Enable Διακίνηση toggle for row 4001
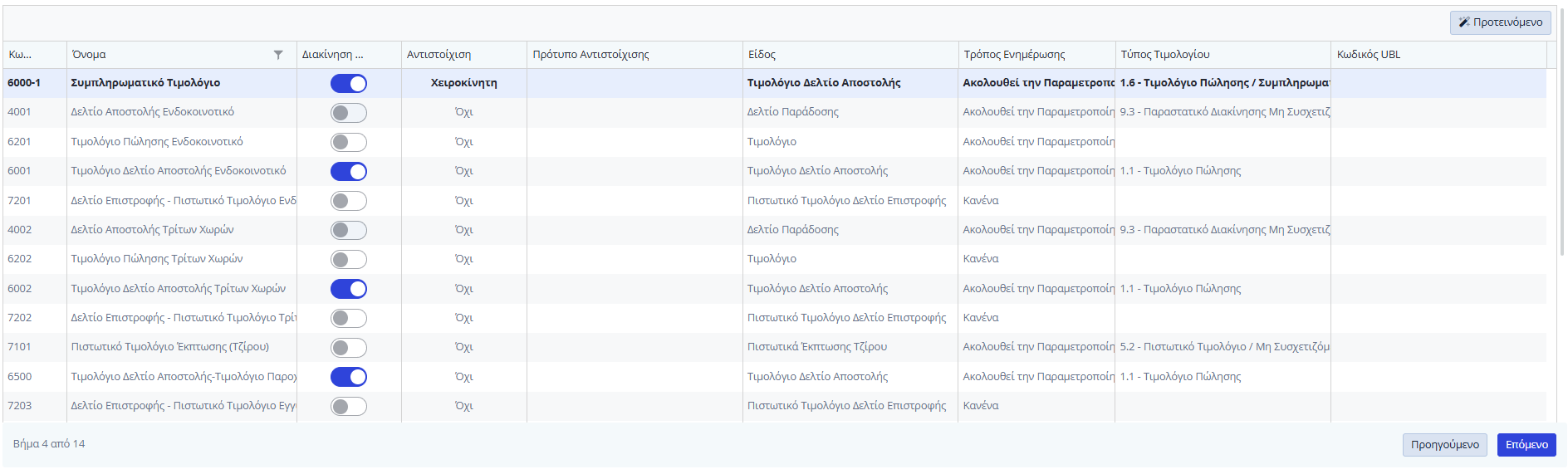Screen dimensions: 1568x474 click(349, 113)
